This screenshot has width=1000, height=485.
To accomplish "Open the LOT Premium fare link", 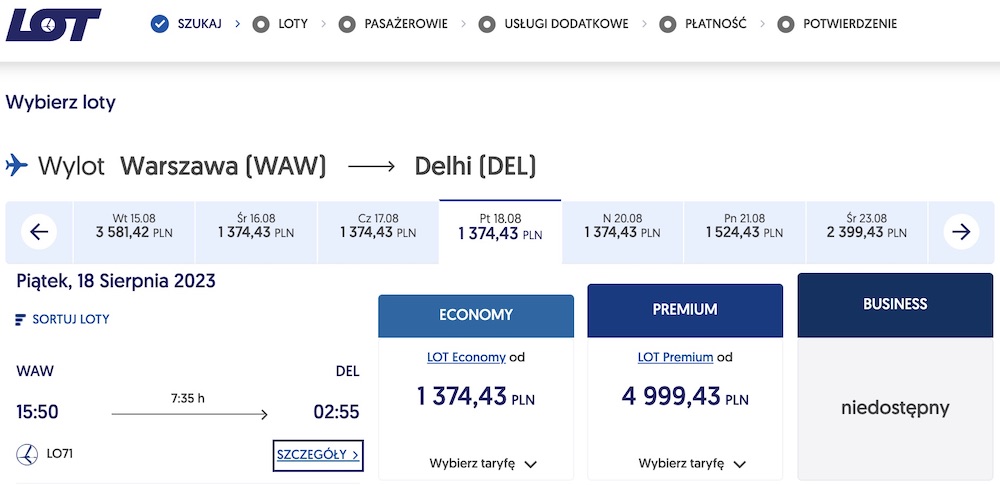I will point(675,357).
